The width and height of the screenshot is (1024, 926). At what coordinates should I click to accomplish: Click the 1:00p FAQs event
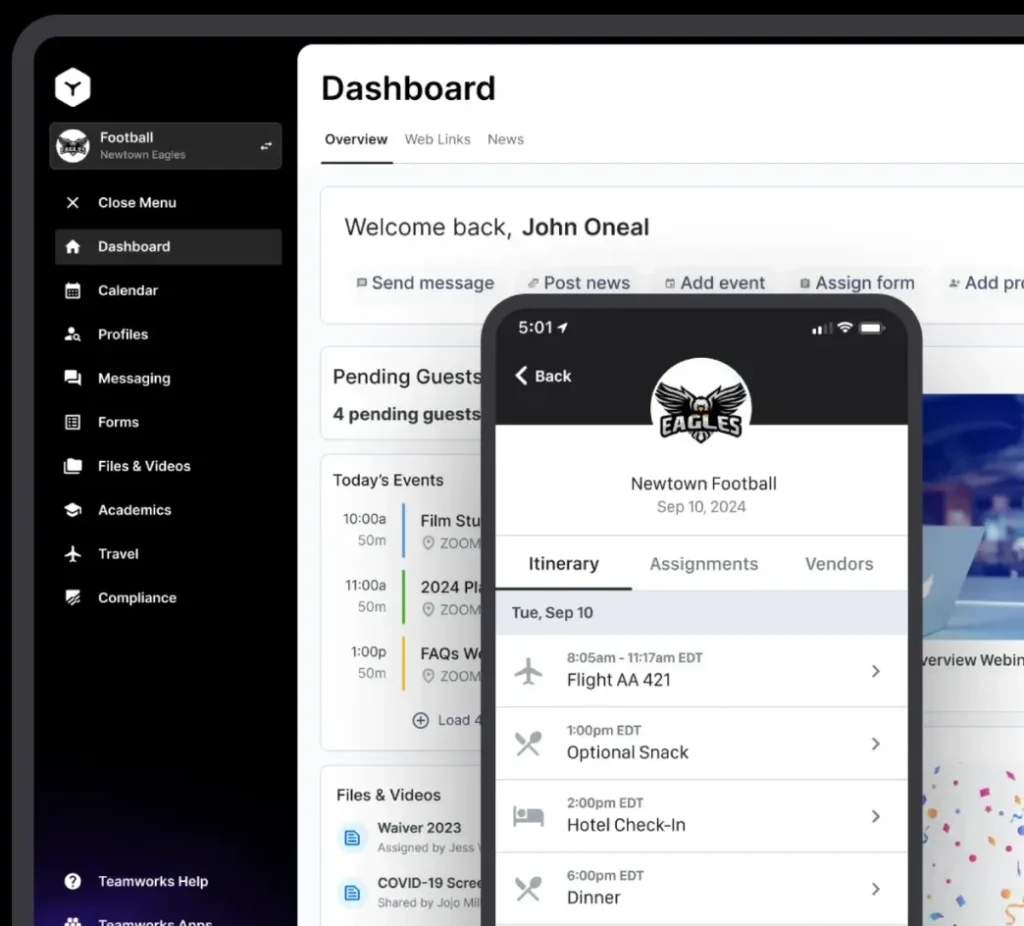(x=411, y=663)
